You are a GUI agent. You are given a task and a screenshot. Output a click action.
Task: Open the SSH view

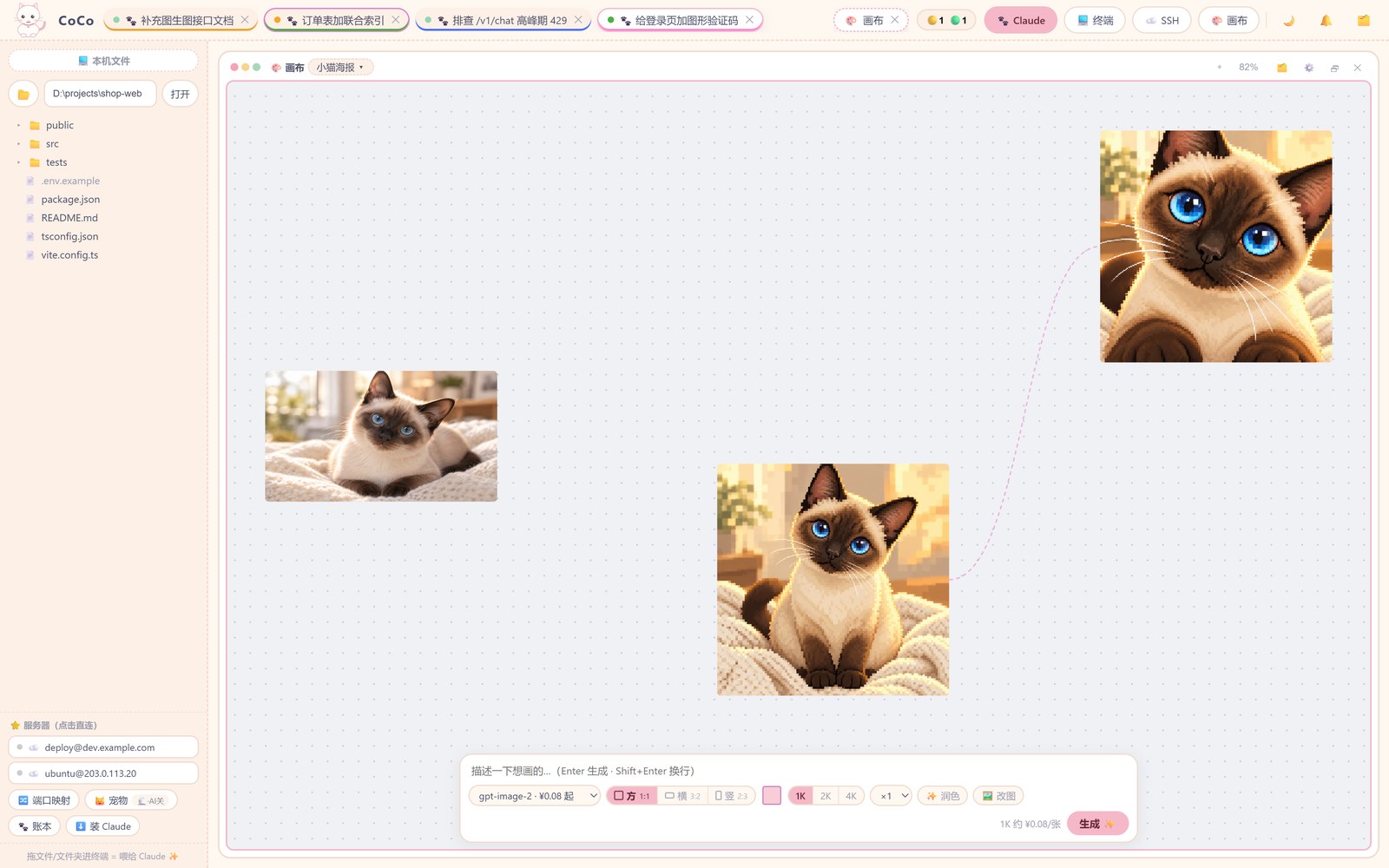1162,20
